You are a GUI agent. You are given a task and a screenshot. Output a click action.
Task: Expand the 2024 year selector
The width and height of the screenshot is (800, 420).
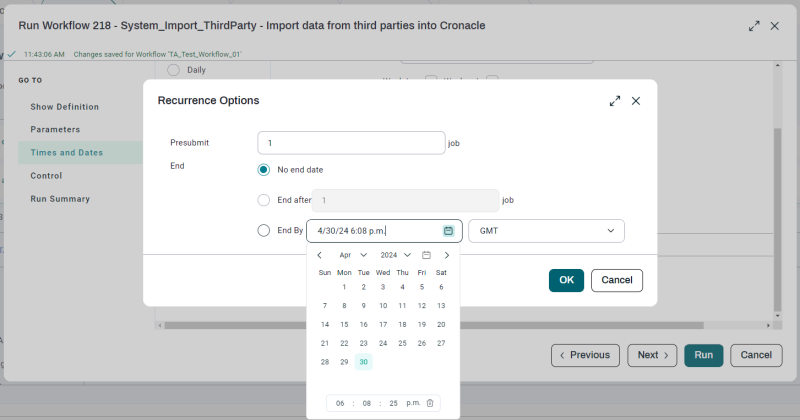click(396, 255)
